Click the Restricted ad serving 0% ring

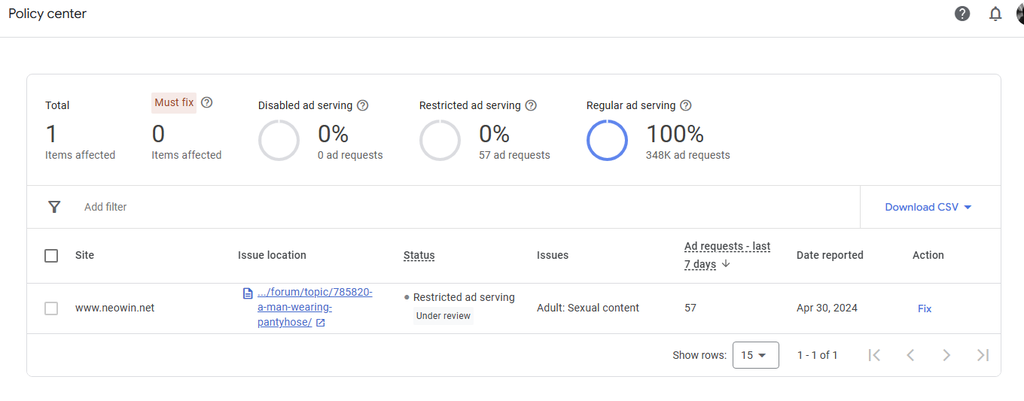pyautogui.click(x=440, y=140)
